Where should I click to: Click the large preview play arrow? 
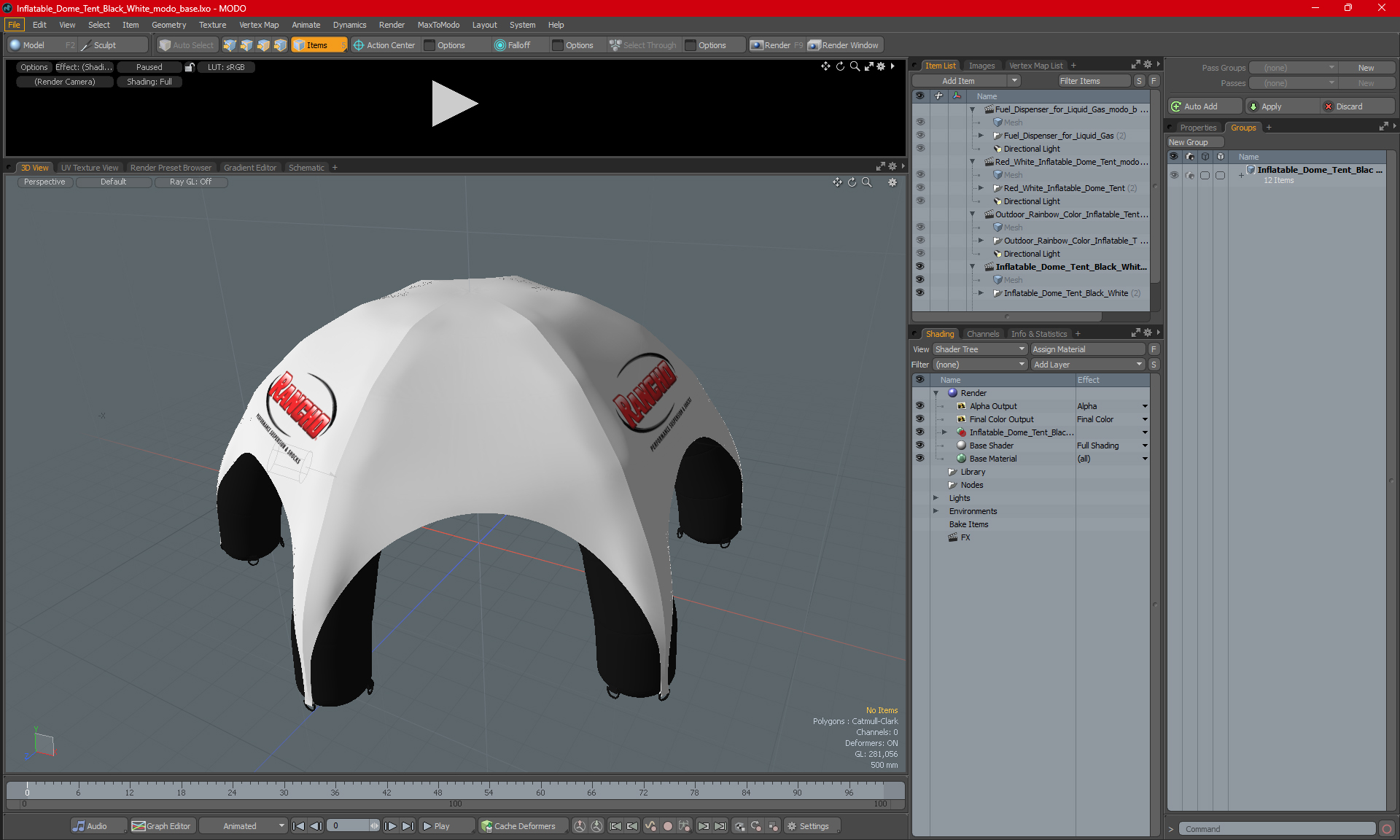pos(454,104)
